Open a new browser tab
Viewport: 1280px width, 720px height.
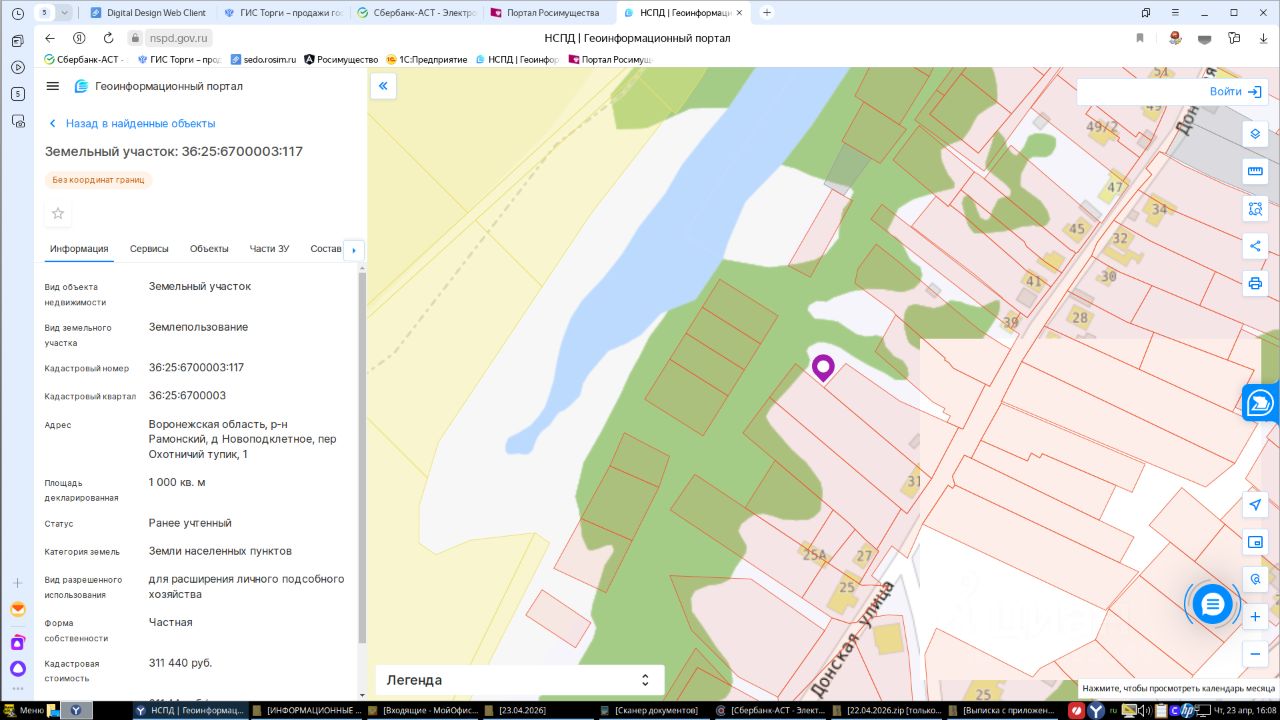[x=767, y=13]
